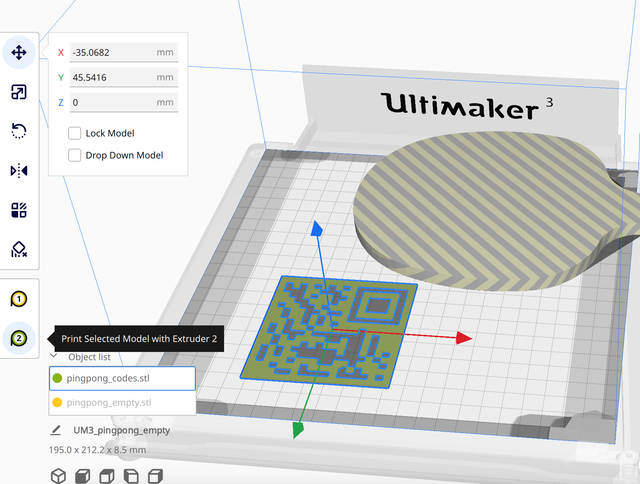640x484 pixels.
Task: Select pingpong_codes.stl in the object list
Action: coord(122,378)
